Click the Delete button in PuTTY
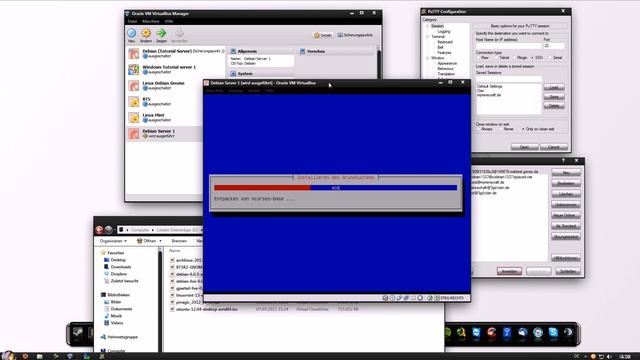640x360 pixels. pos(554,106)
